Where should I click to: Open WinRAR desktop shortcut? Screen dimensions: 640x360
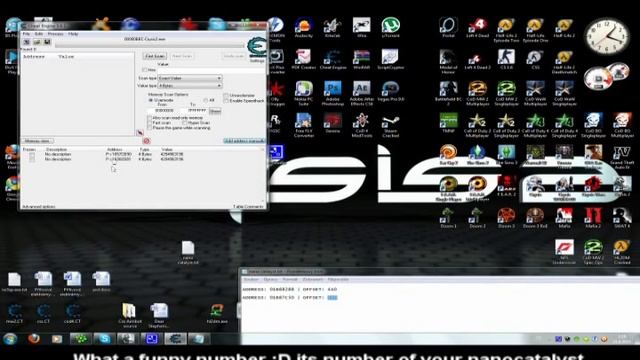coord(362,60)
